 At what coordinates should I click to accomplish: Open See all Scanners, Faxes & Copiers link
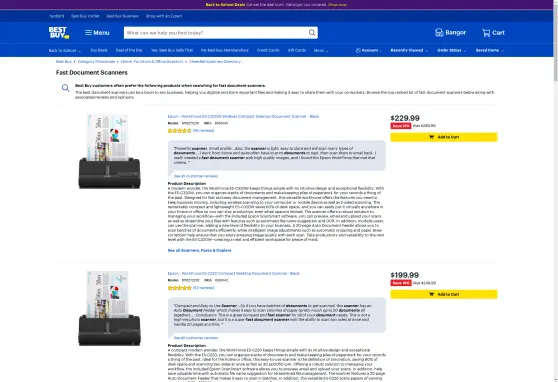tap(199, 250)
